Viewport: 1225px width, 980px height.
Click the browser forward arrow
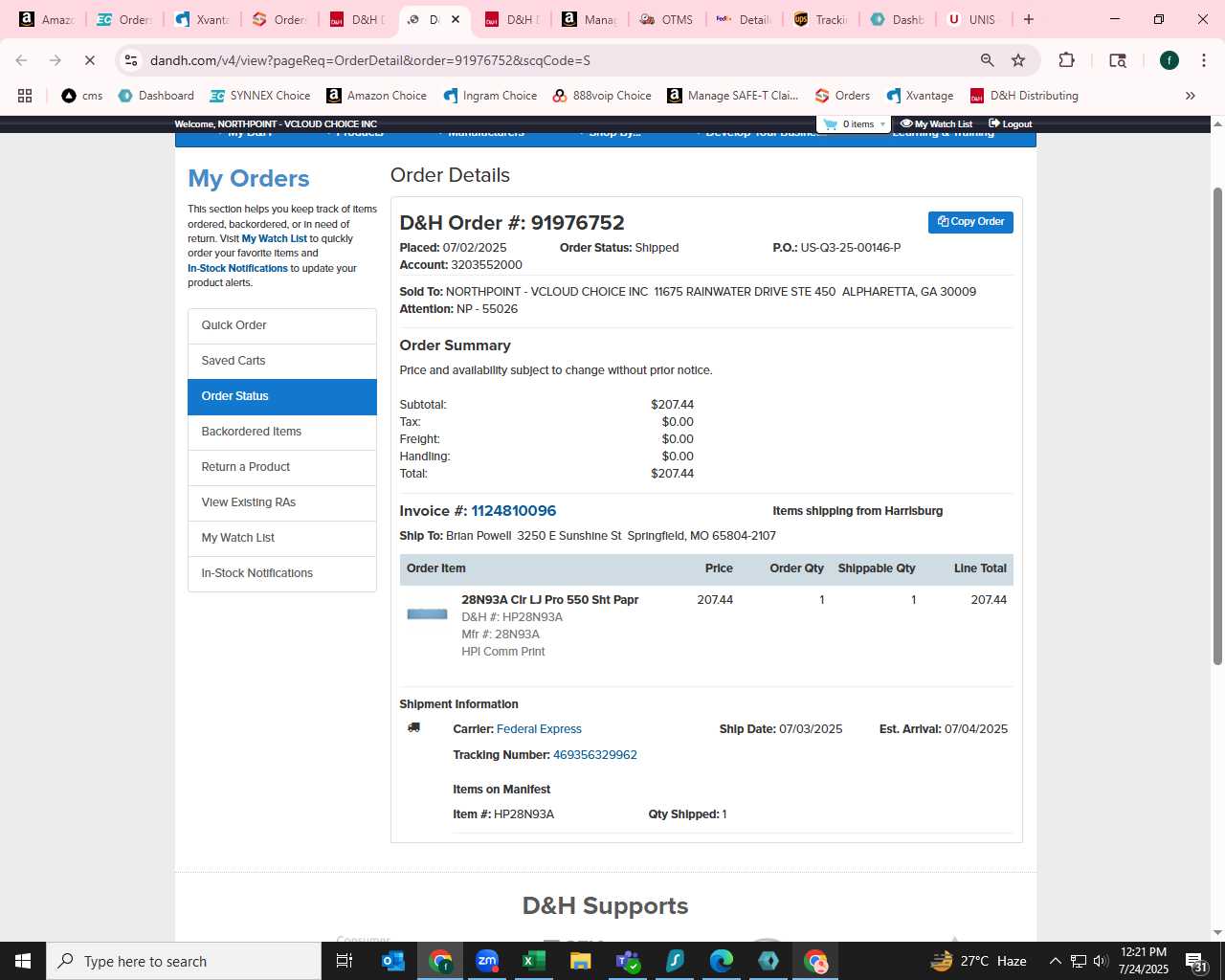56,60
